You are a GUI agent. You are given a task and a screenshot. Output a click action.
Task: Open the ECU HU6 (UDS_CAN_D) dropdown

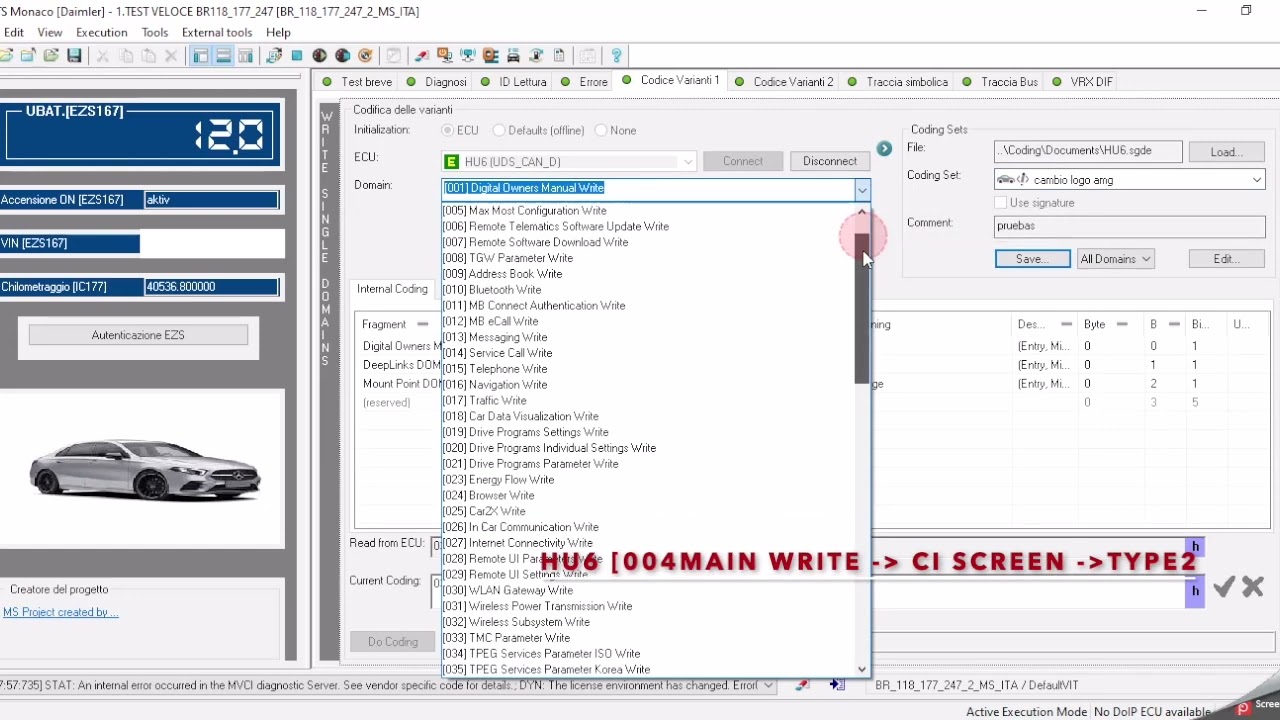pyautogui.click(x=689, y=162)
